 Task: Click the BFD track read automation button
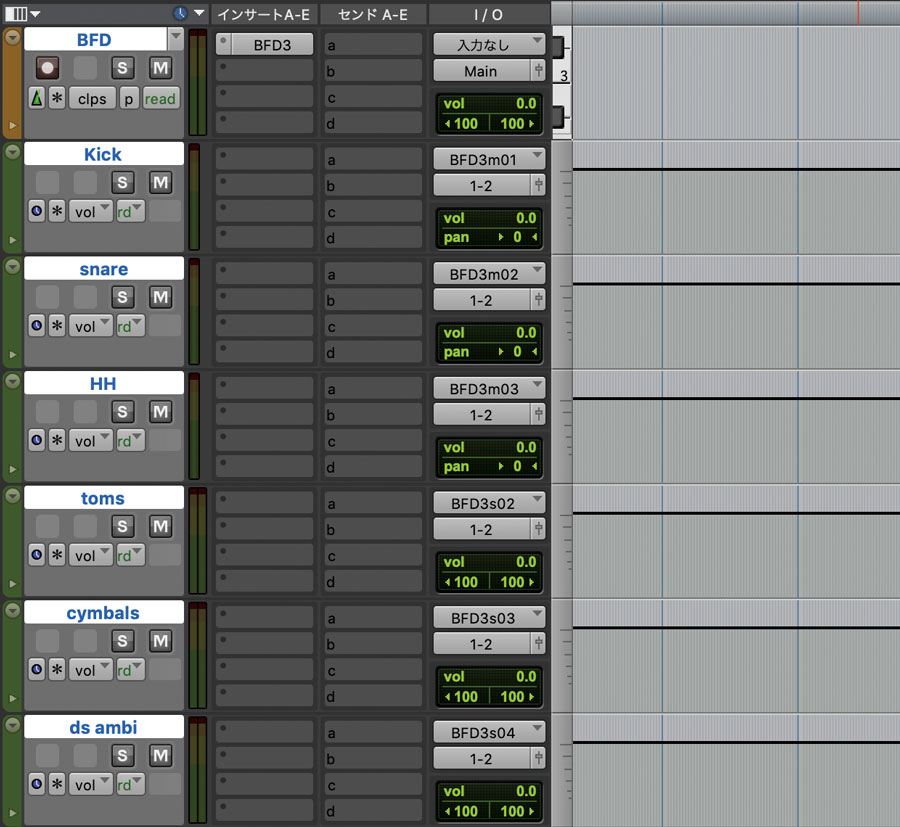pos(160,98)
